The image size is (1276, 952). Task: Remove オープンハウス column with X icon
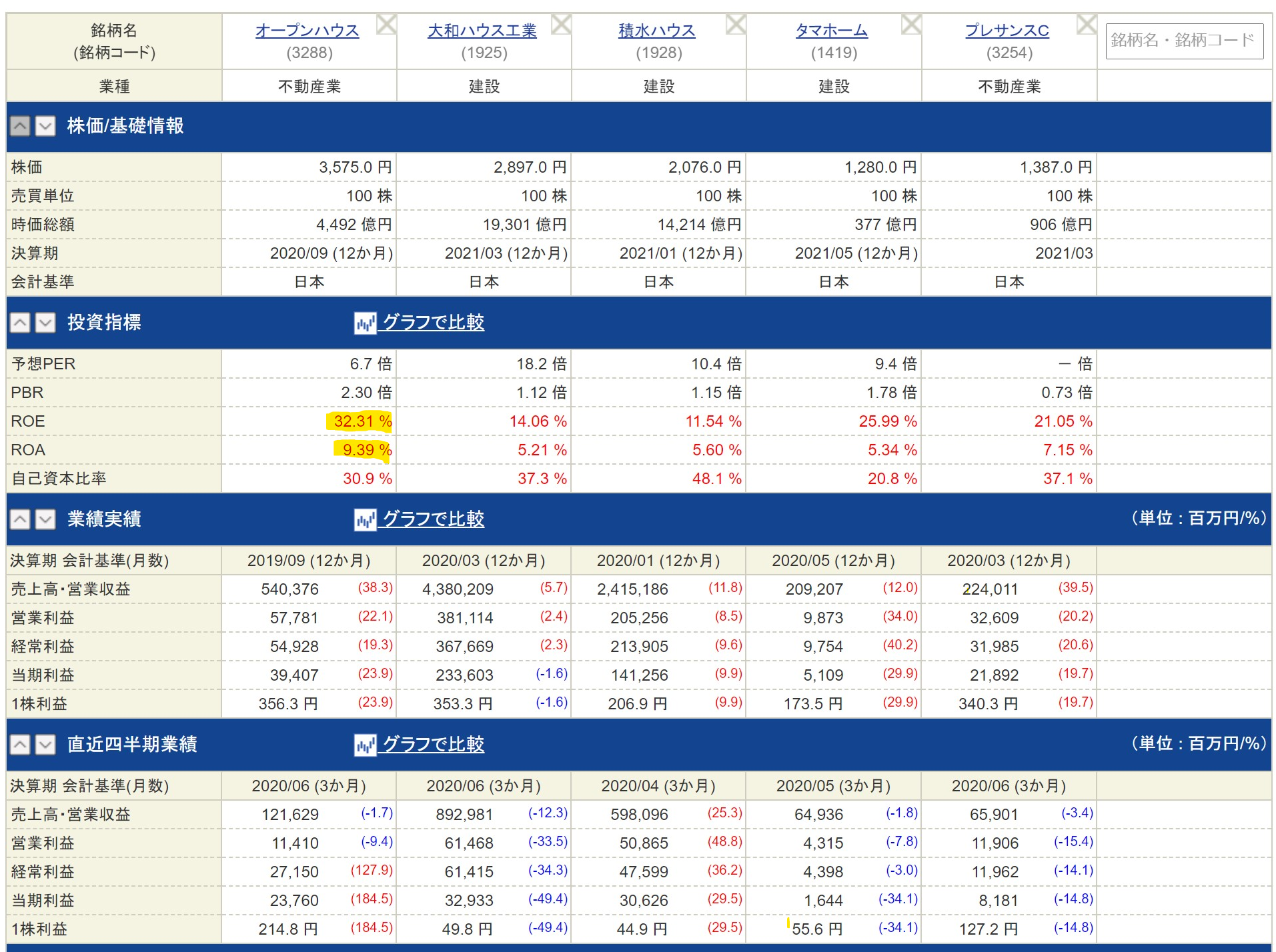click(386, 25)
